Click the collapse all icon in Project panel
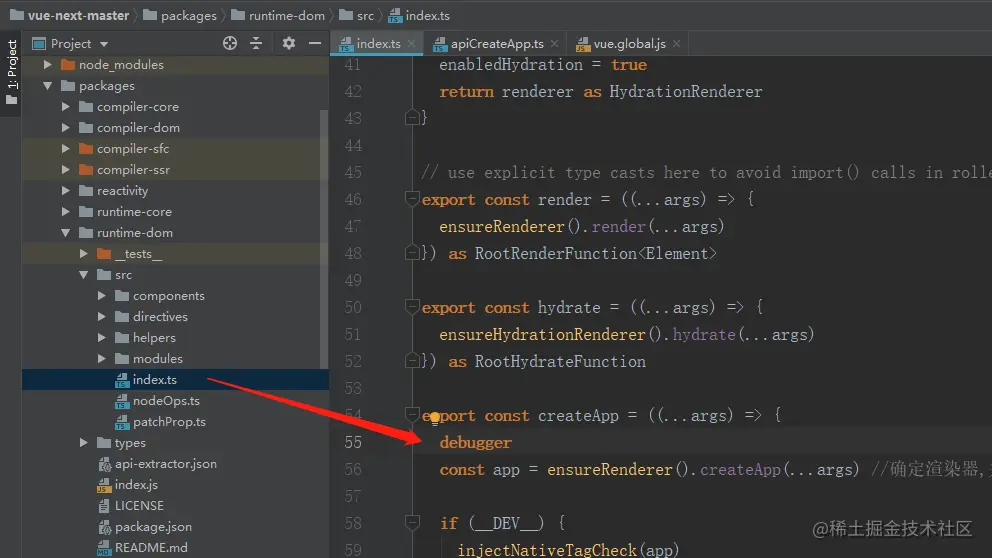Viewport: 992px width, 558px height. click(x=256, y=43)
